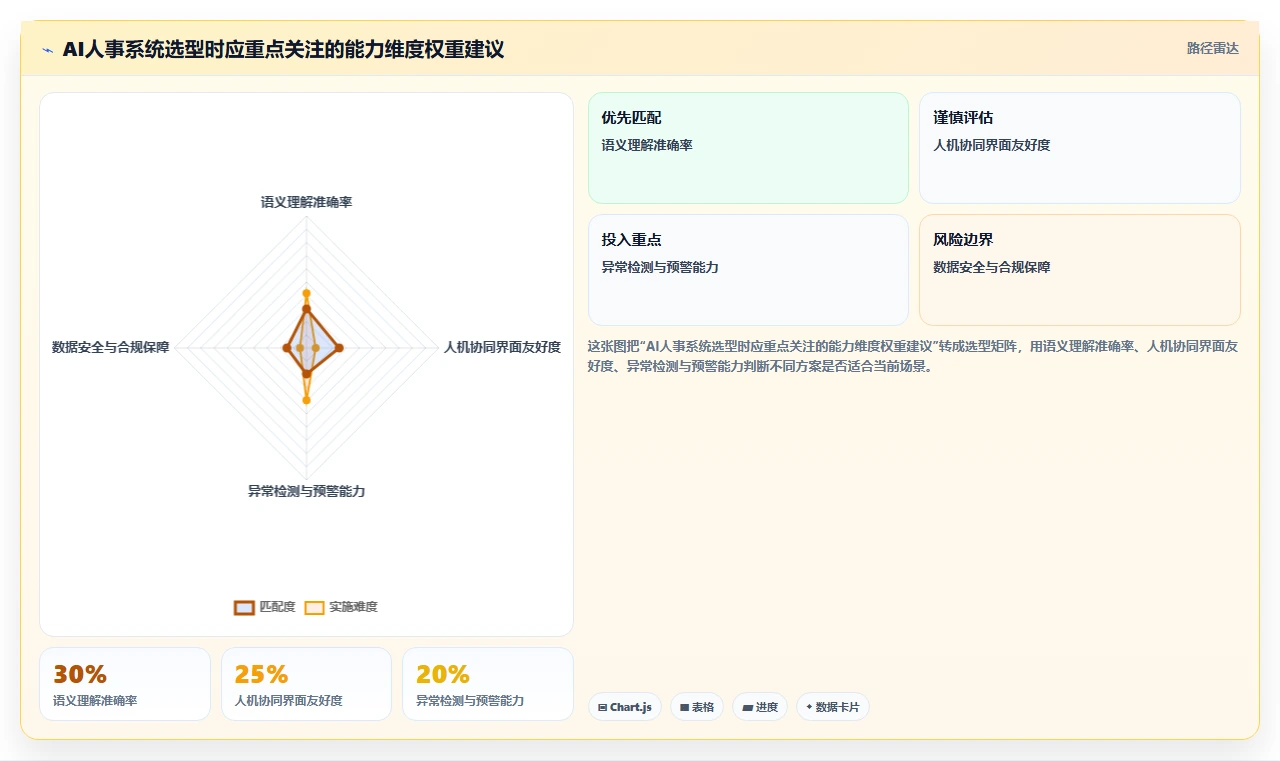Screen dimensions: 1280x761
Task: Click the 20% 异常检测与预警能力 stat card
Action: click(x=488, y=684)
